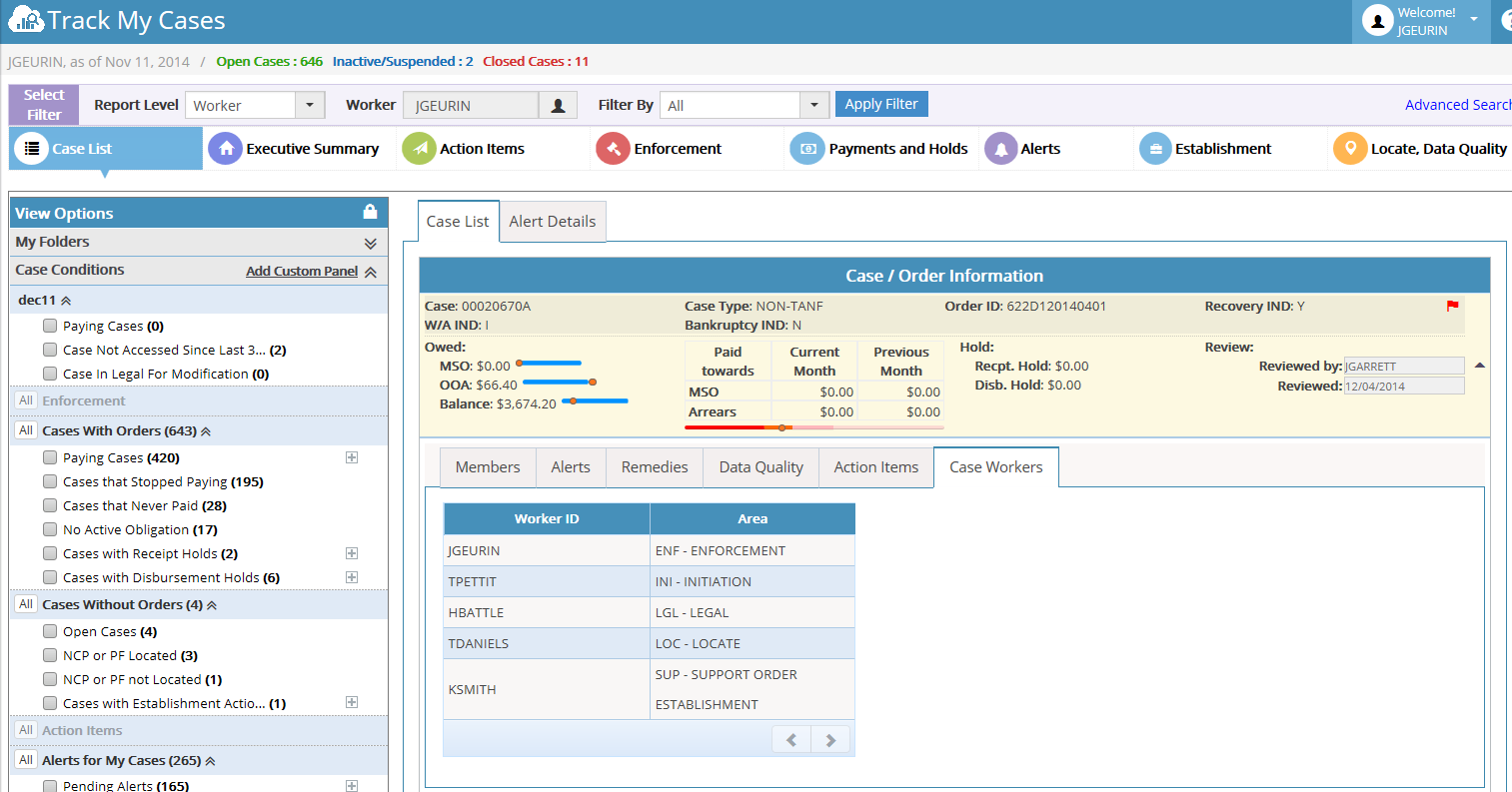This screenshot has width=1512, height=792.
Task: Check No Active Obligation (17)
Action: click(50, 529)
